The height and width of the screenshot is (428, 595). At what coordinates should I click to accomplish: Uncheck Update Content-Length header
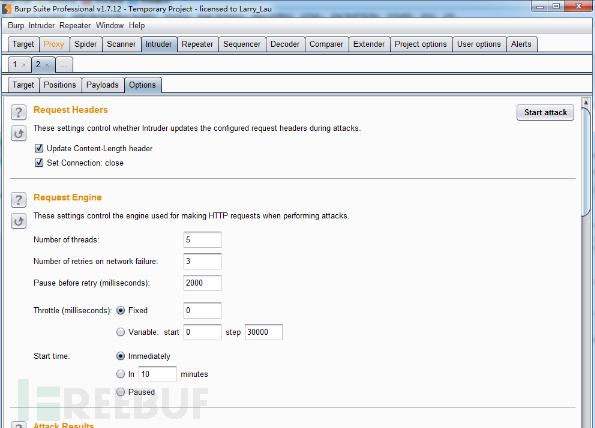[x=39, y=148]
